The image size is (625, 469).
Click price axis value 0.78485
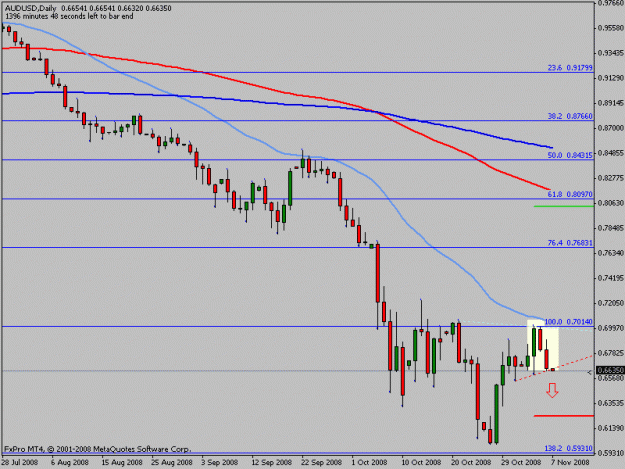click(610, 228)
